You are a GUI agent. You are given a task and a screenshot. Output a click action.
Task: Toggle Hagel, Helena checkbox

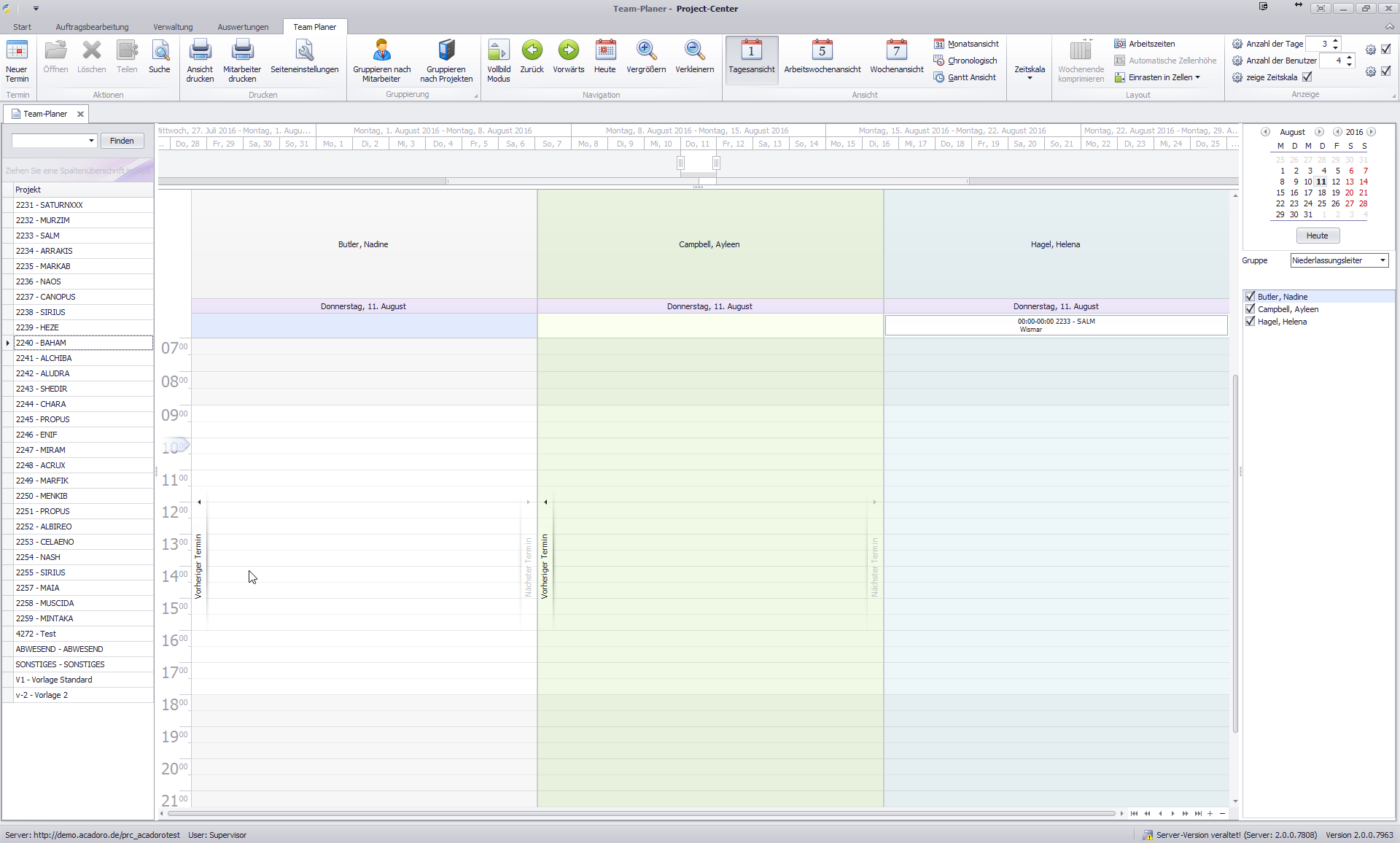[x=1251, y=322]
